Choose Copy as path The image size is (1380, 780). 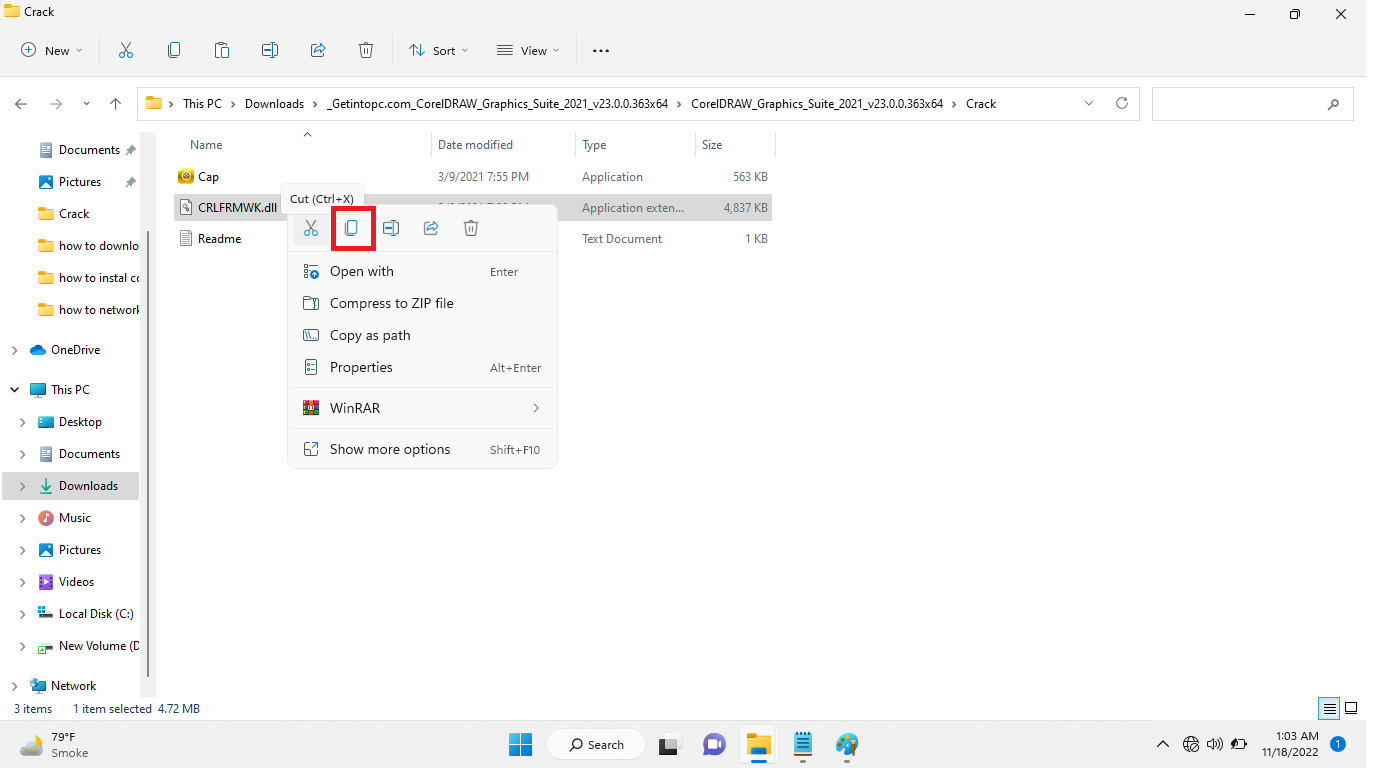click(x=422, y=335)
